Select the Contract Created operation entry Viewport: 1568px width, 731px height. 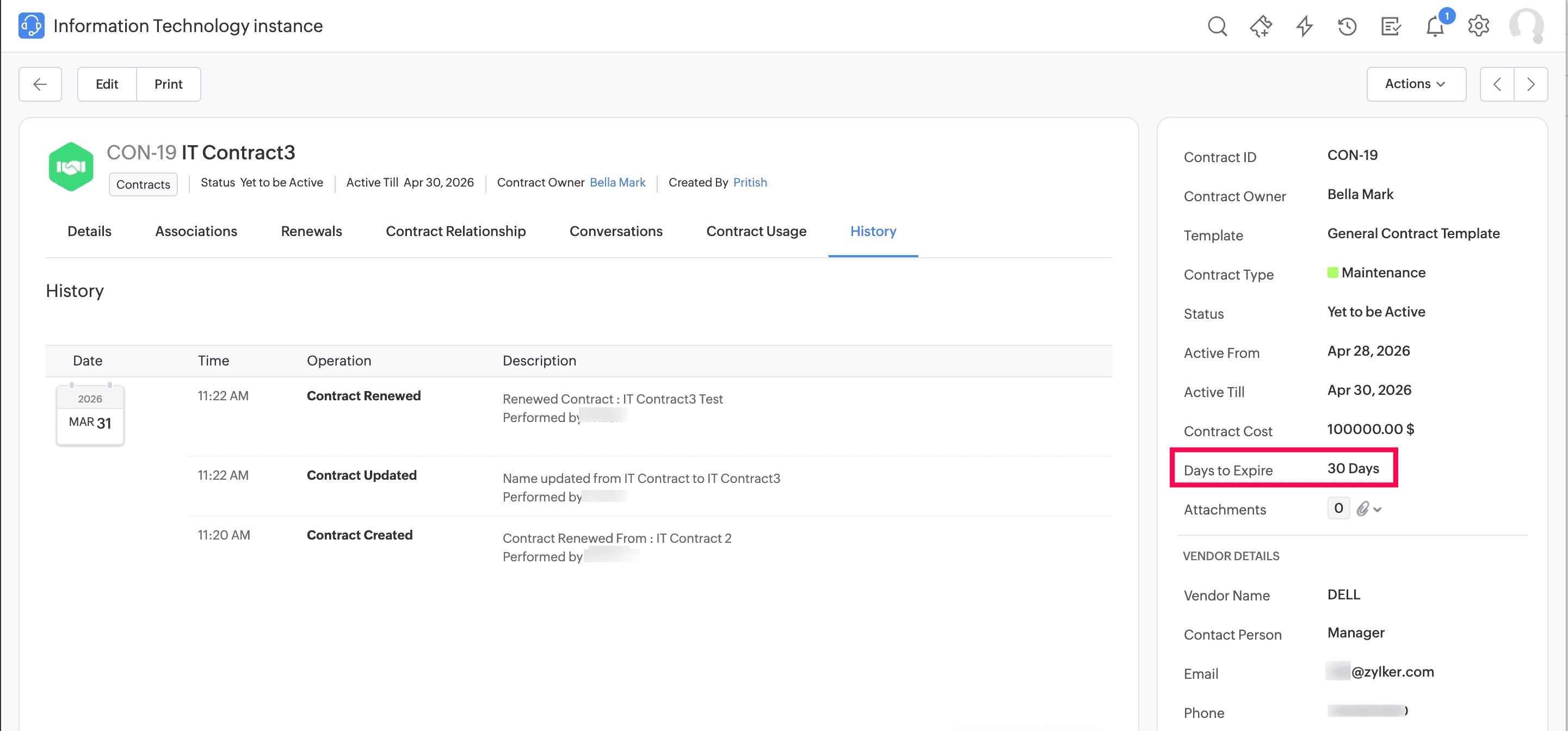click(x=359, y=535)
